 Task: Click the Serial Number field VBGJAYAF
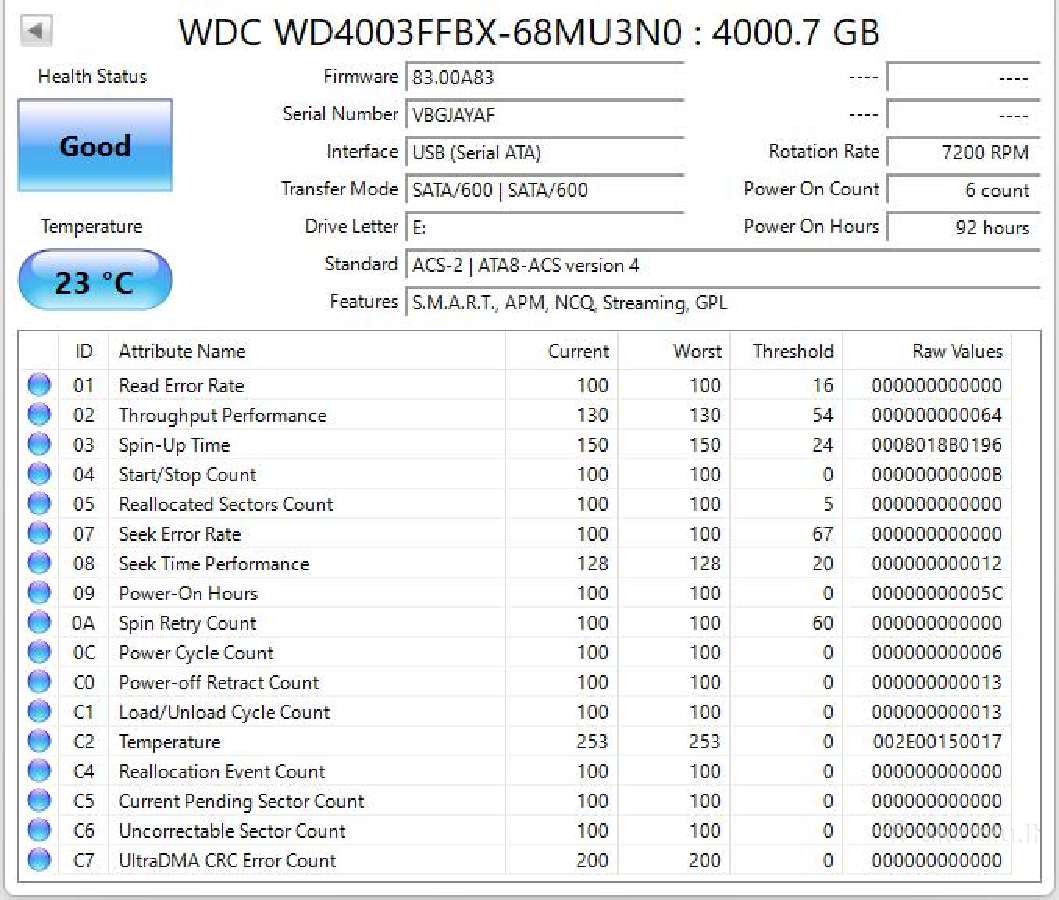544,115
